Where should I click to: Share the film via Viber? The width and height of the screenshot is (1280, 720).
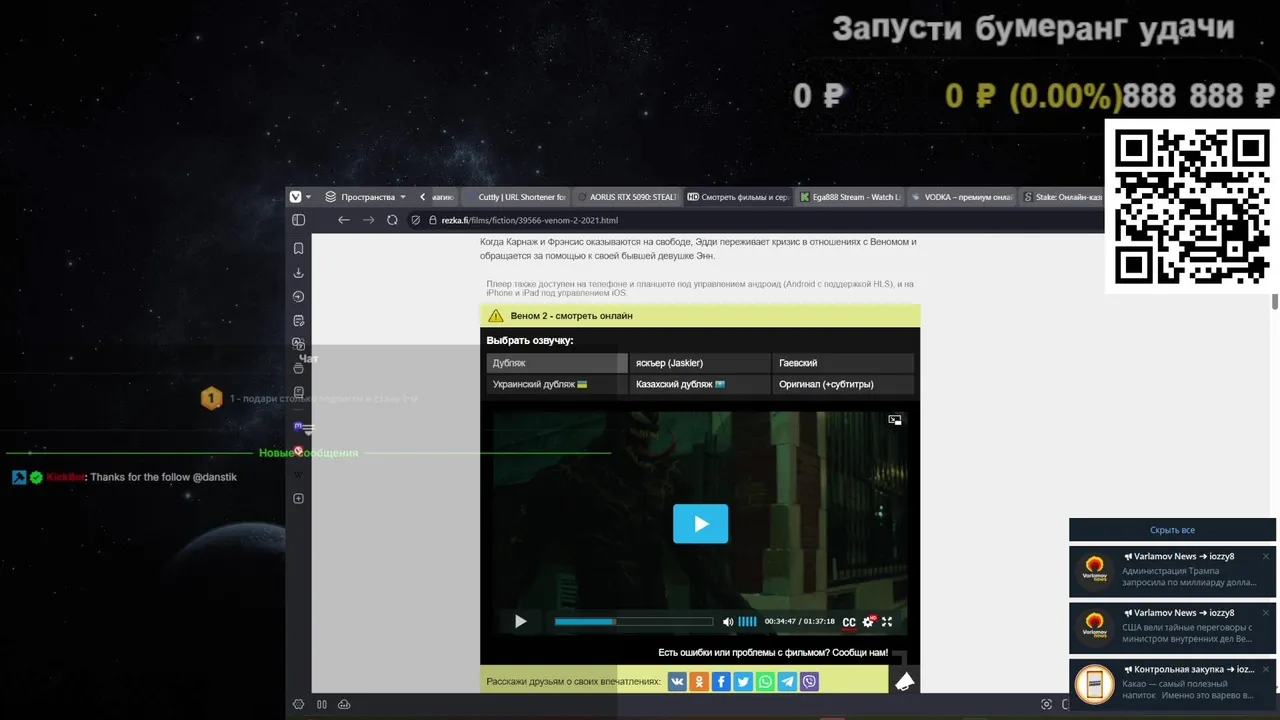tap(809, 682)
